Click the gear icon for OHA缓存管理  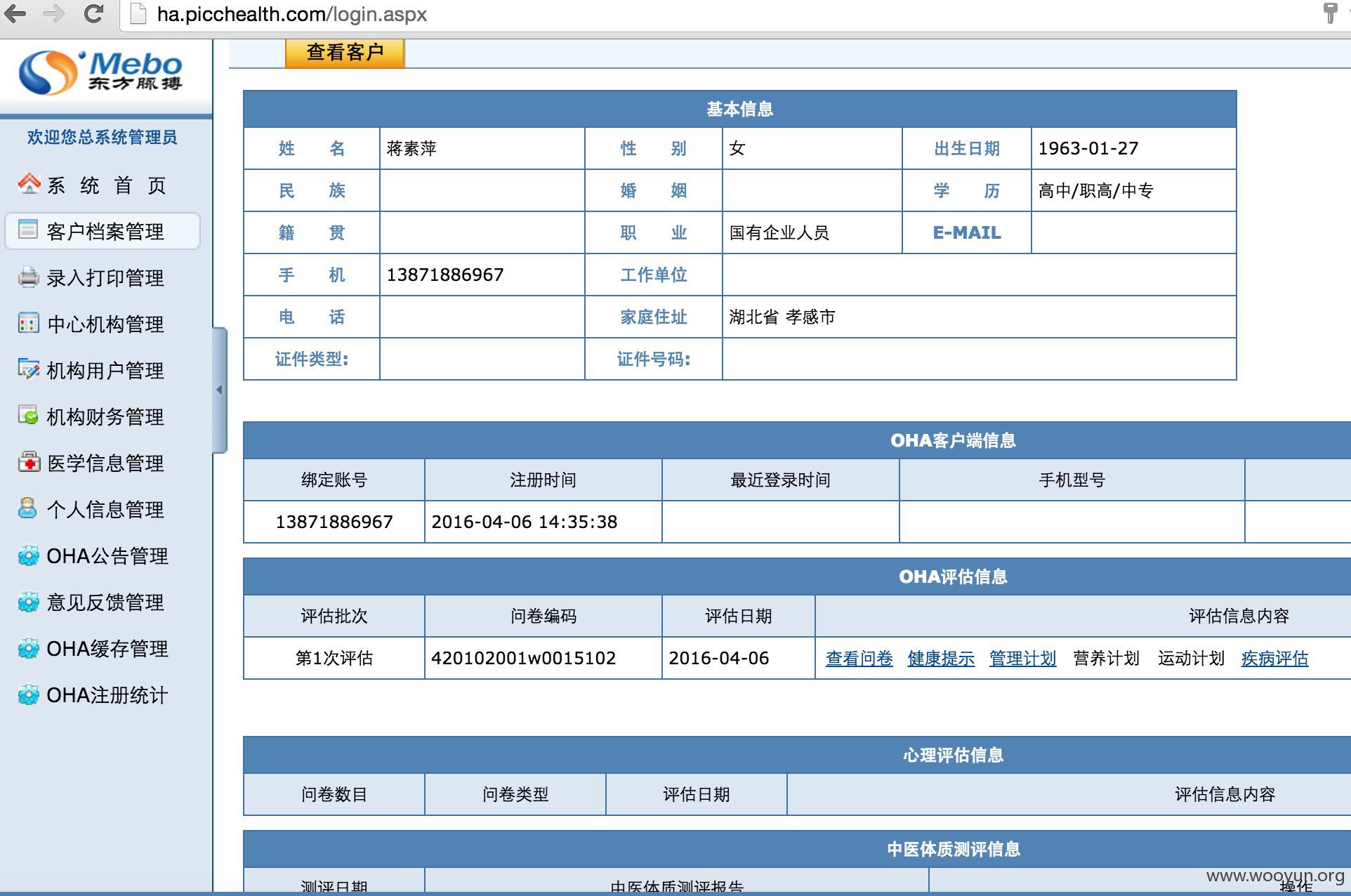pos(29,648)
